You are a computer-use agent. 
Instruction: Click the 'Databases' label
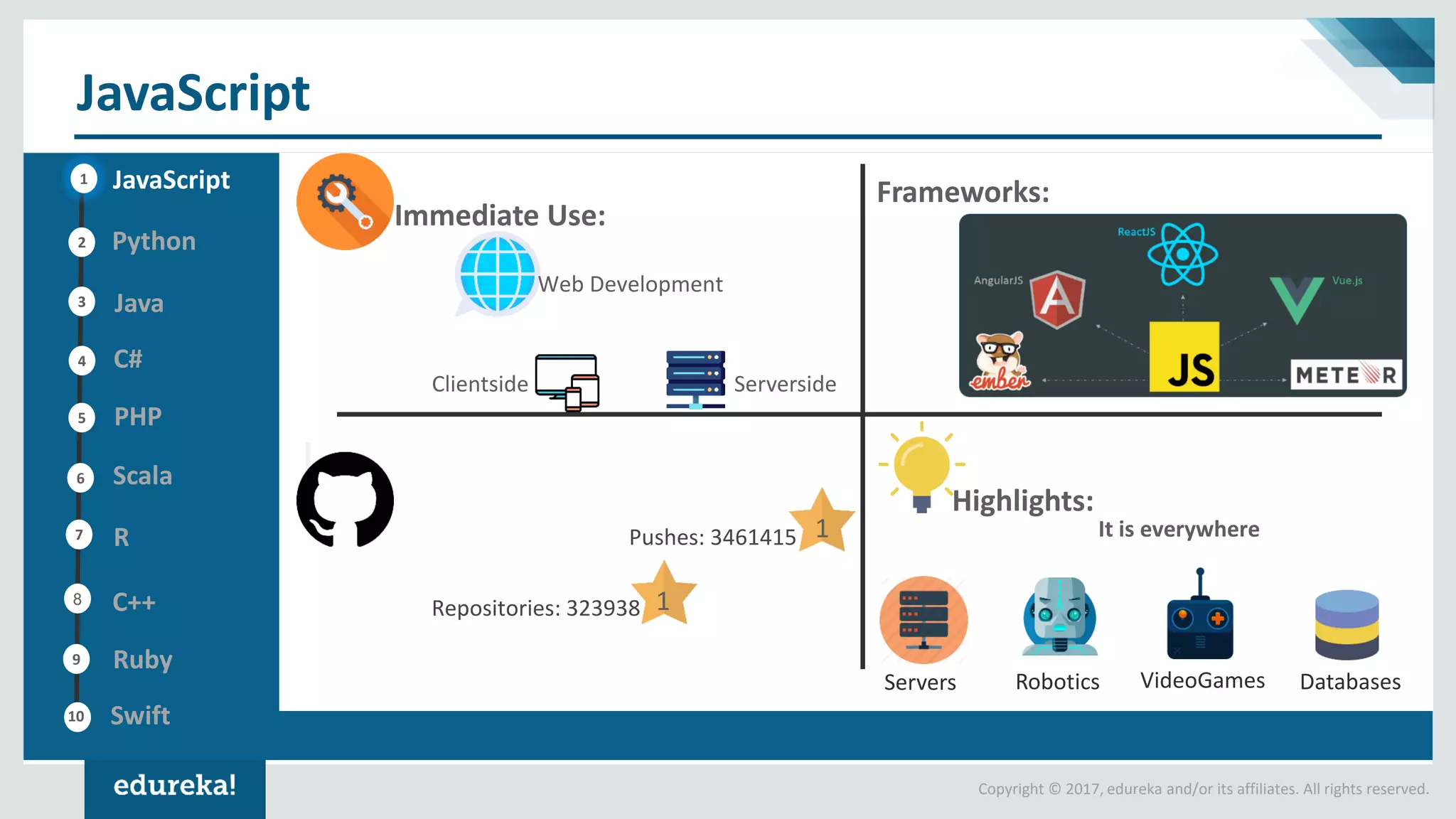1350,682
